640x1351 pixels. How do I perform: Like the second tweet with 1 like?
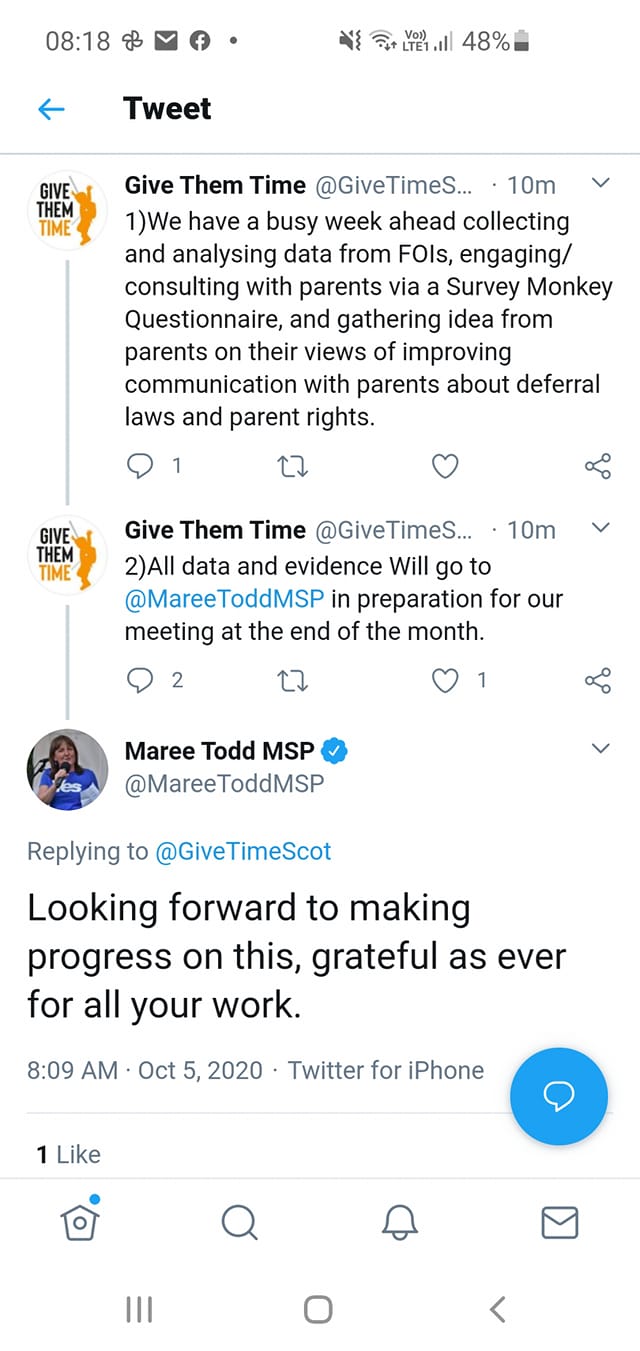[x=445, y=681]
